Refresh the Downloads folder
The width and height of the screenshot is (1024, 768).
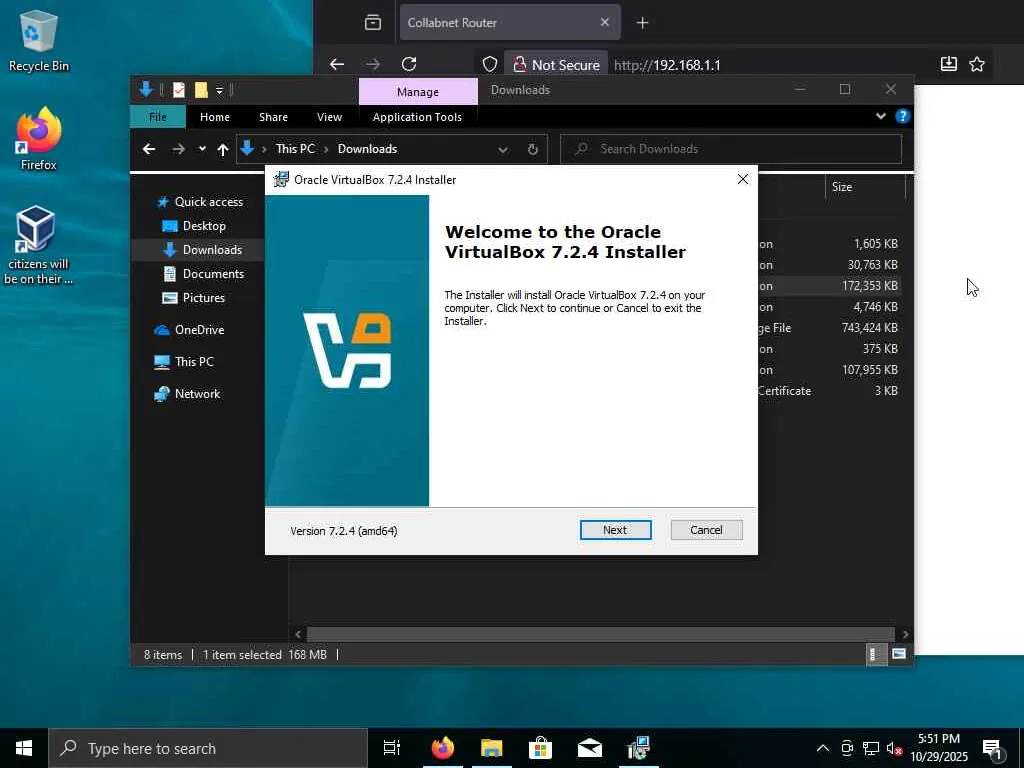tap(533, 150)
